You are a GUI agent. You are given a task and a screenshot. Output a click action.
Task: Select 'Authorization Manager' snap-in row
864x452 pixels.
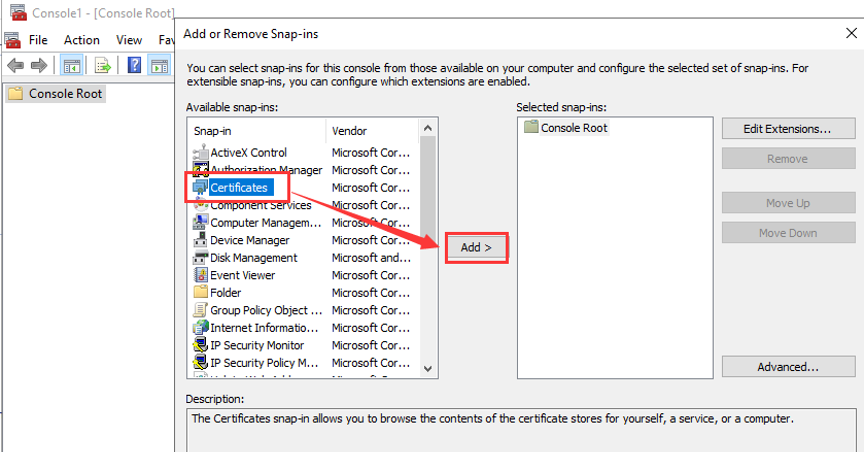pos(301,170)
